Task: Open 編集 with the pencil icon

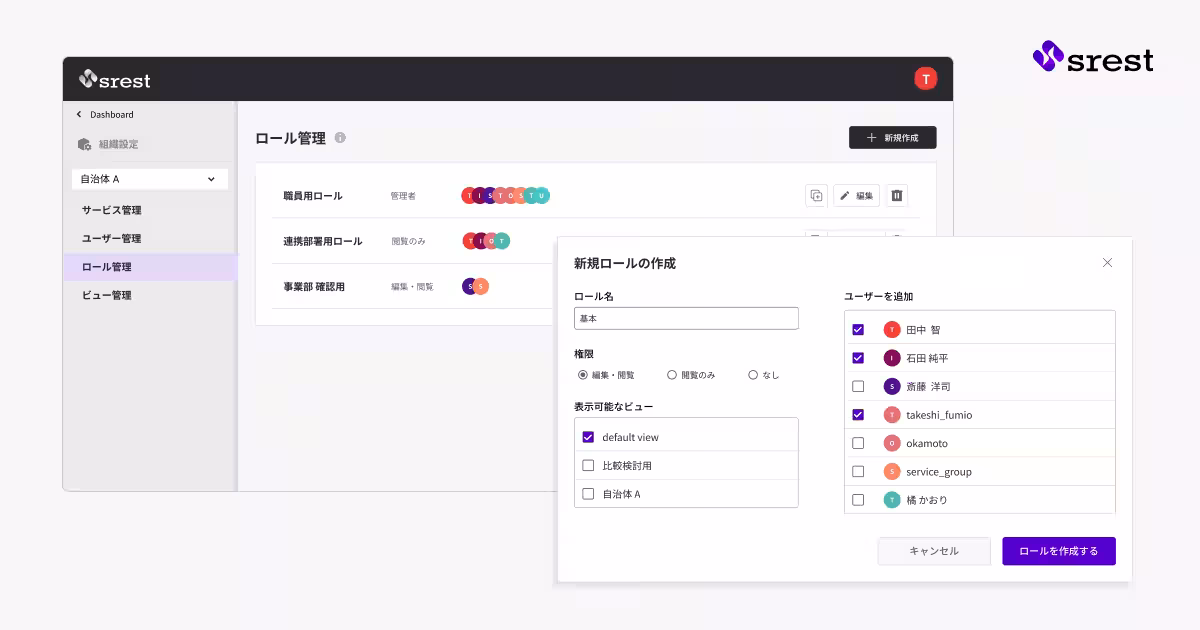Action: (857, 195)
